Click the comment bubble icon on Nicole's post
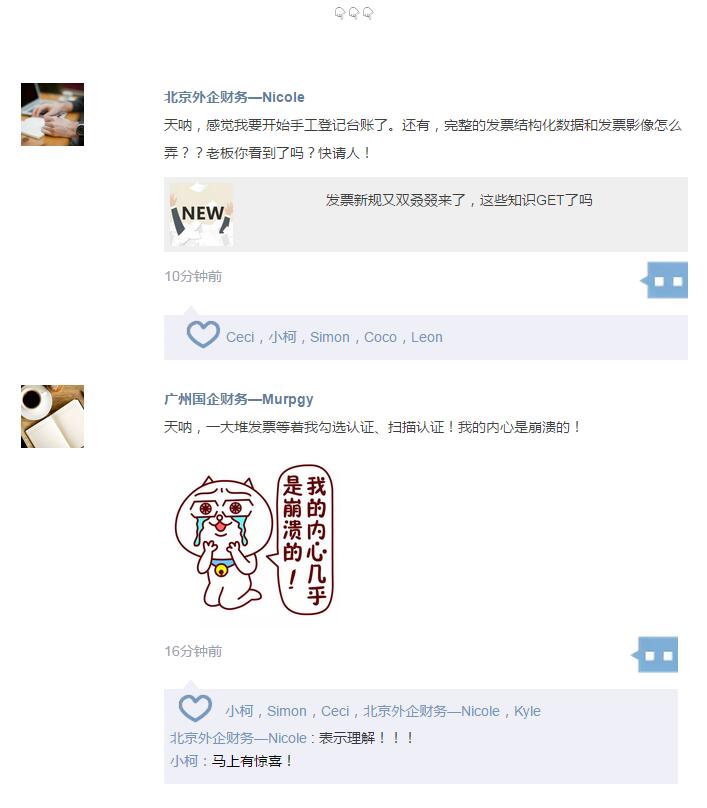The width and height of the screenshot is (707, 808). pyautogui.click(x=665, y=280)
